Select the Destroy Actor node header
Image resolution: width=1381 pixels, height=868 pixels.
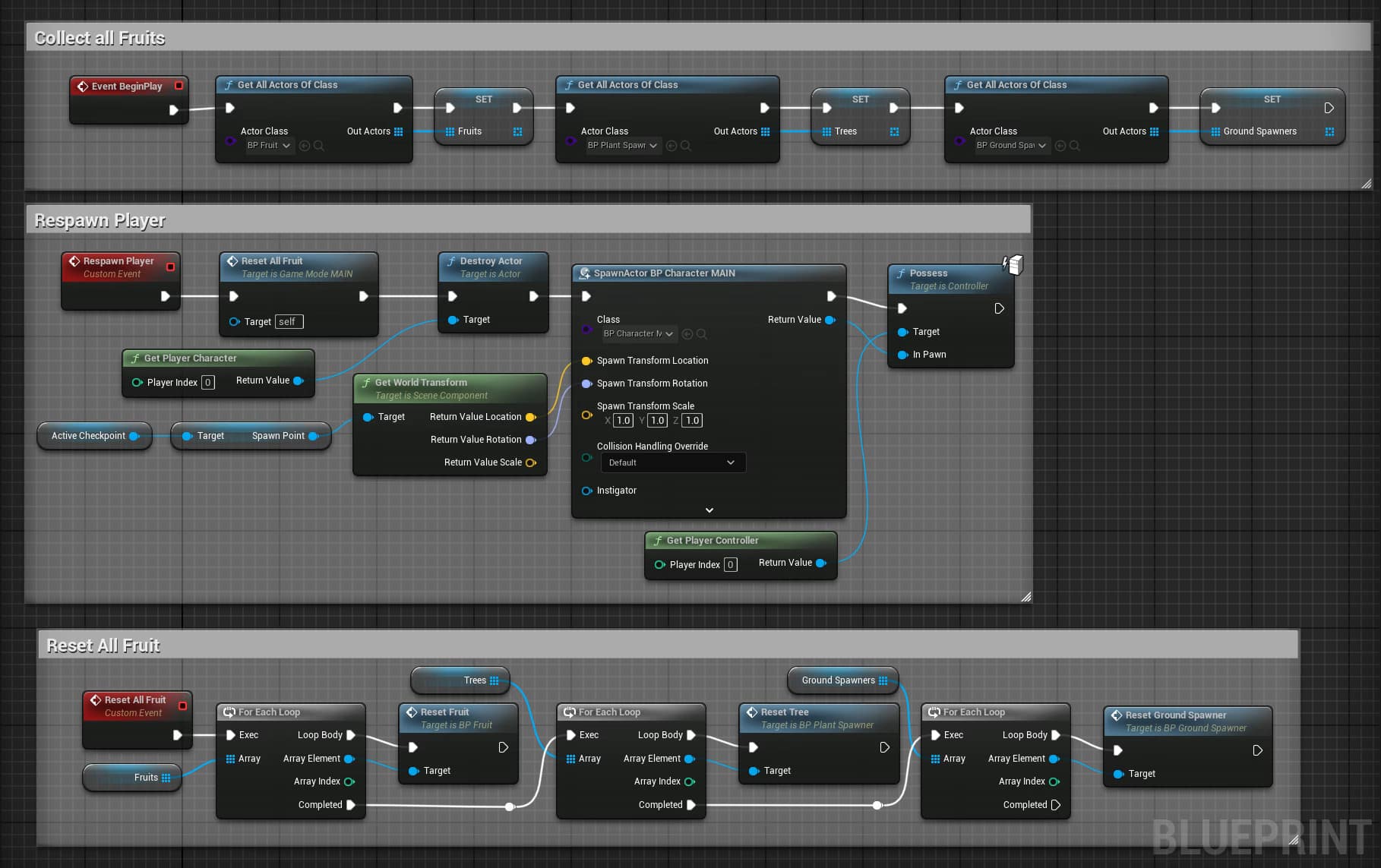point(493,267)
